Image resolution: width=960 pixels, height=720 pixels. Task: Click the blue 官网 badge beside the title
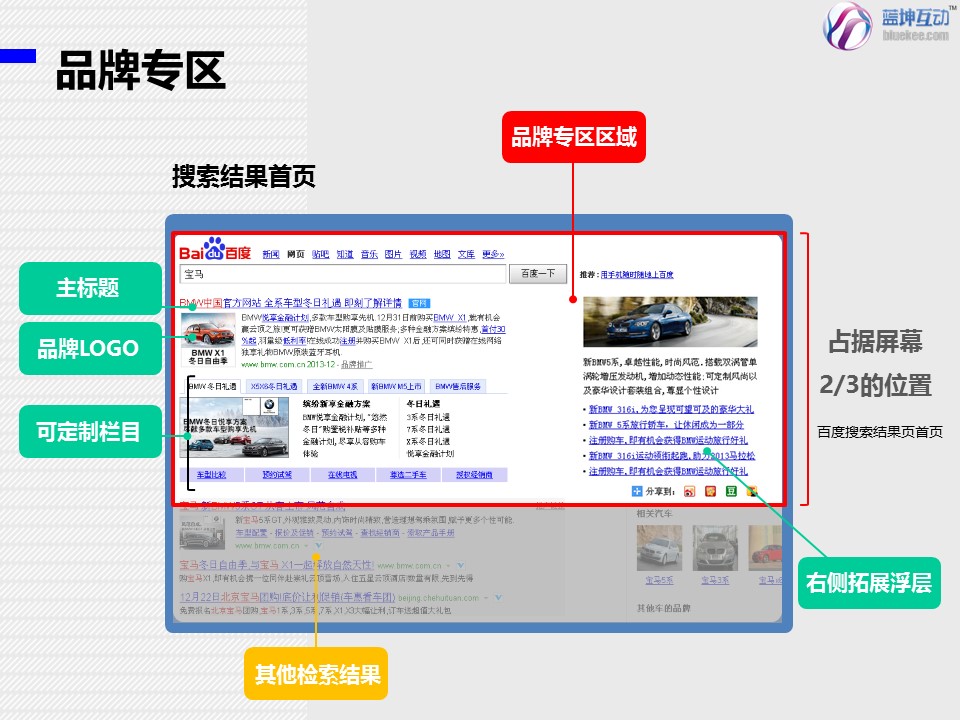[419, 302]
